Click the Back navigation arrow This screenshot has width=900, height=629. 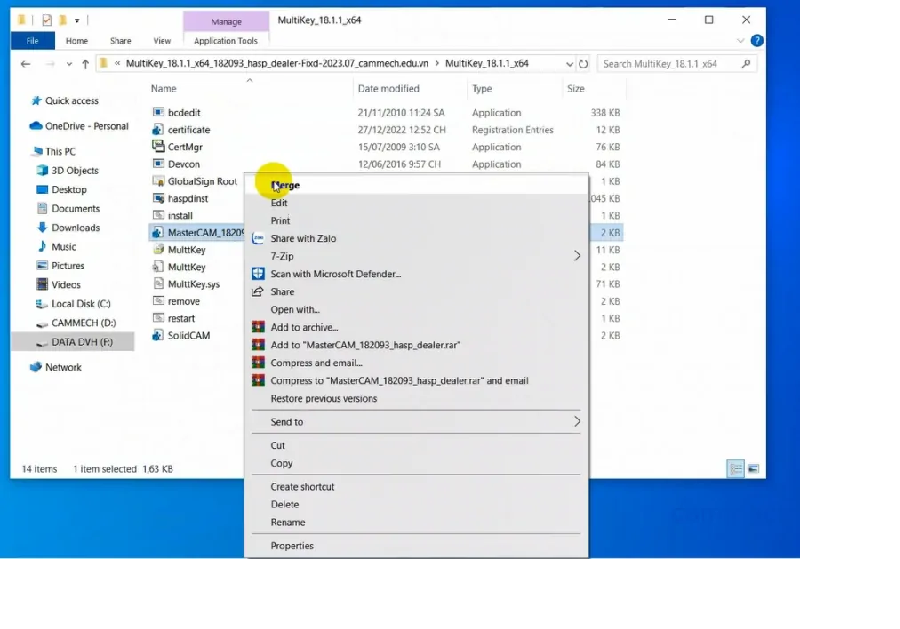(26, 64)
